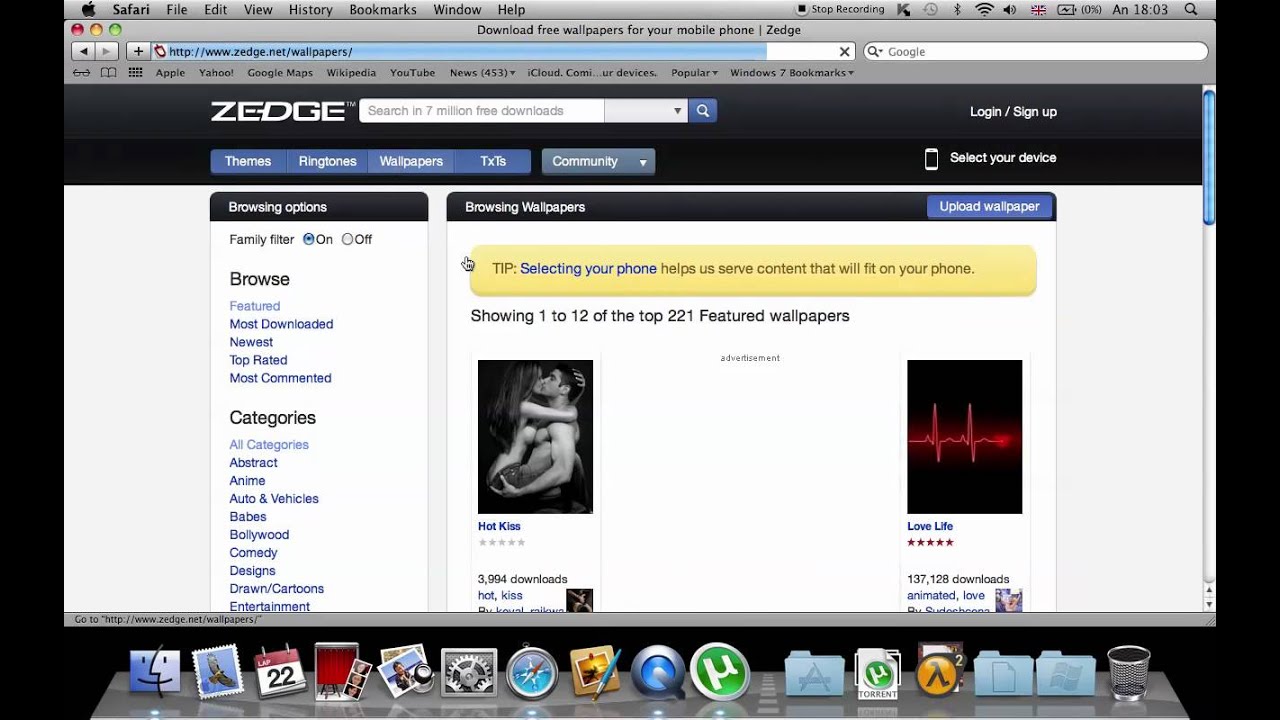Switch to the TxTs tab
This screenshot has width=1280, height=720.
tap(493, 161)
